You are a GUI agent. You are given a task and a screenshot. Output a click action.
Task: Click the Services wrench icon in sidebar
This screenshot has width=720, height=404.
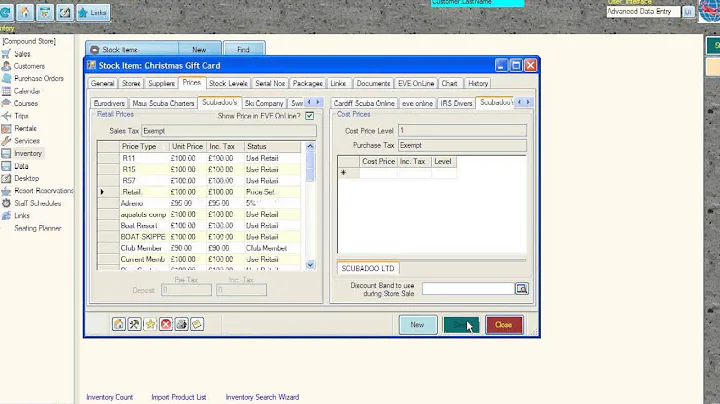pyautogui.click(x=6, y=141)
